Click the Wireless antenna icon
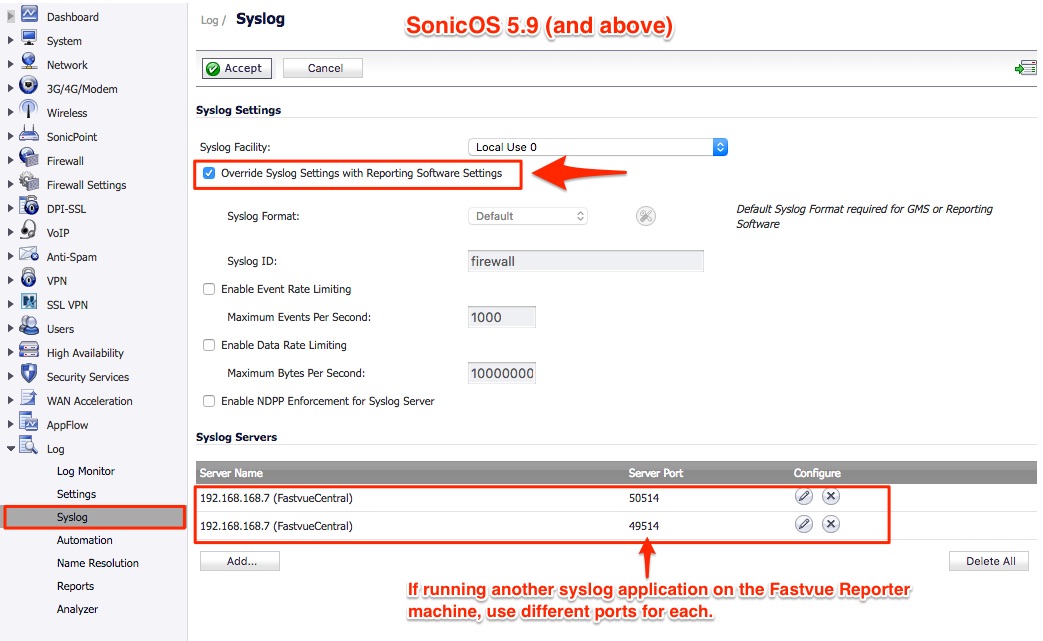The width and height of the screenshot is (1043, 641). pos(29,109)
